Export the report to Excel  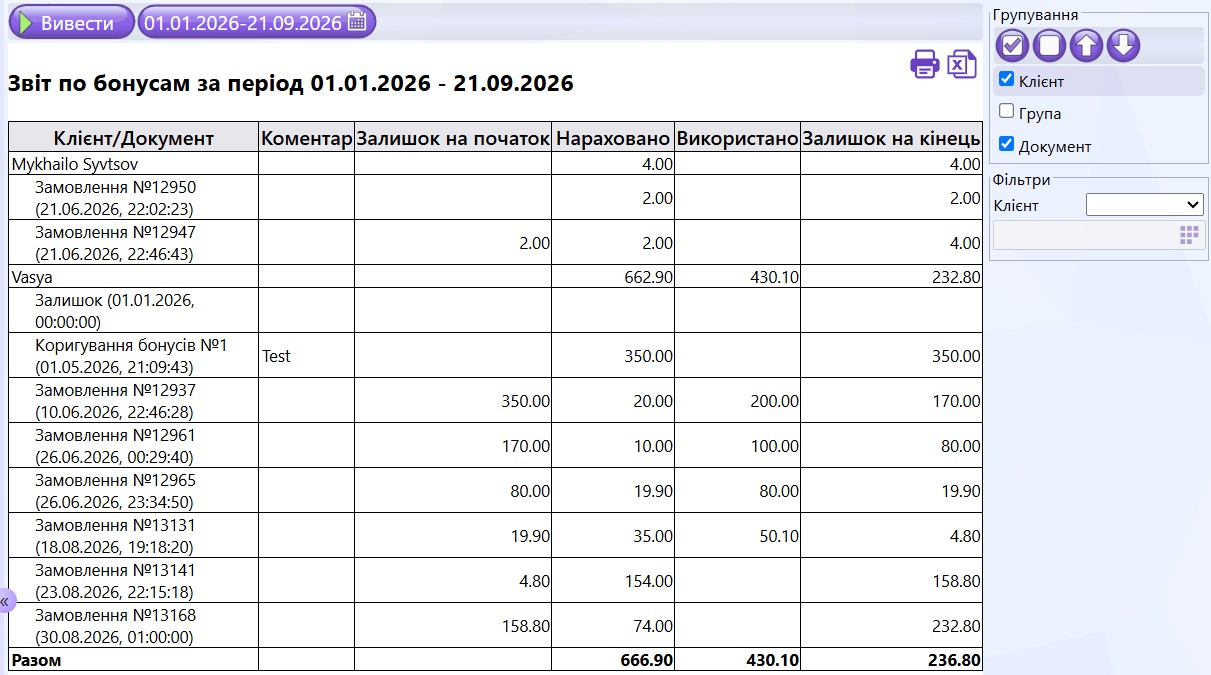[961, 64]
